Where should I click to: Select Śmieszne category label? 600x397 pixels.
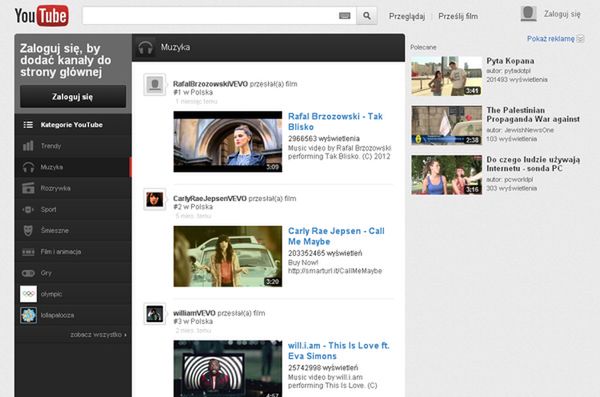pyautogui.click(x=55, y=230)
